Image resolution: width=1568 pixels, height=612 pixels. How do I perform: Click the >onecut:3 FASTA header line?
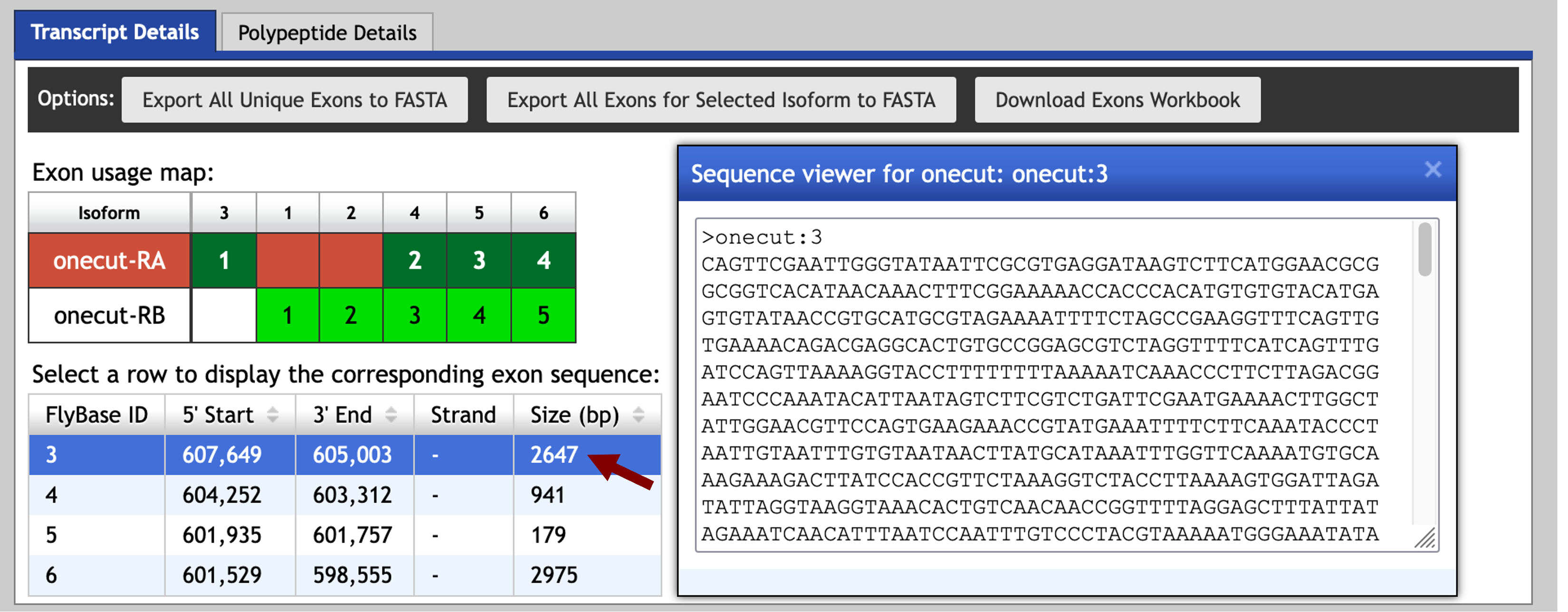pyautogui.click(x=762, y=237)
